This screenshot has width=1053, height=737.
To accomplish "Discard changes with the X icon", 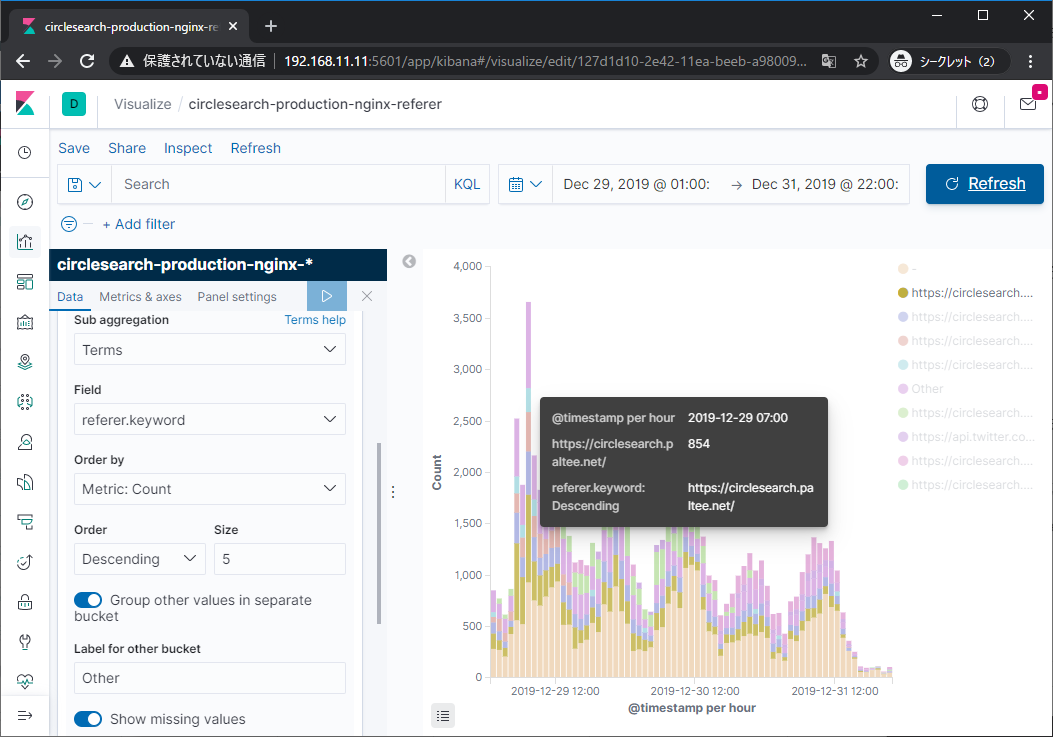I will (367, 296).
